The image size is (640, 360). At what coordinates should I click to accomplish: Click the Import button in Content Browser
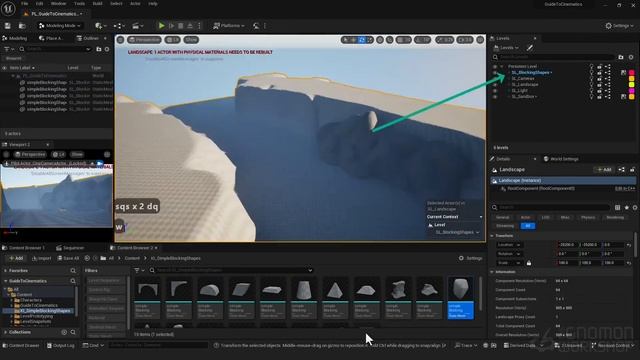(42, 258)
